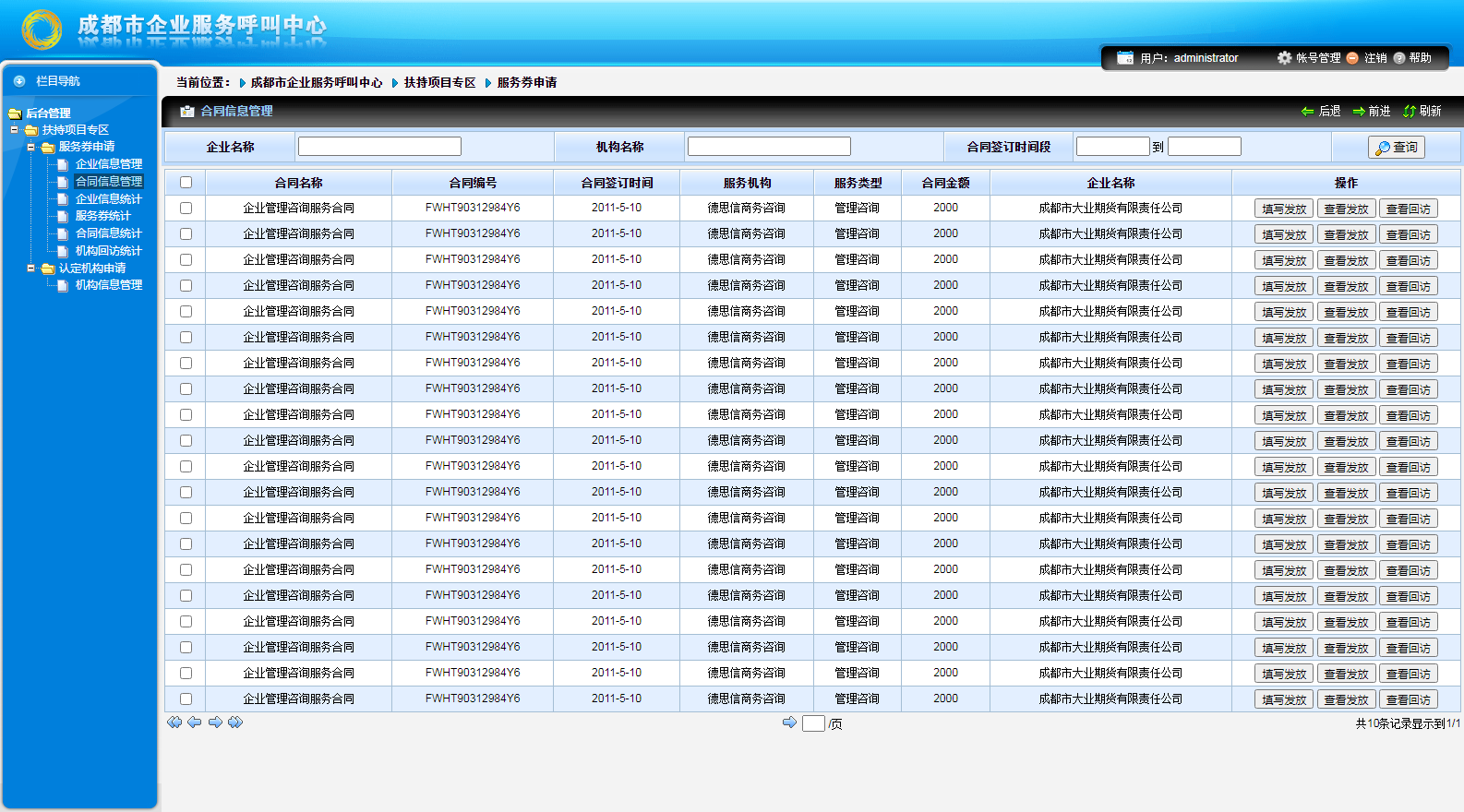Click the 帮助 question mark icon
This screenshot has height=812, width=1464.
coord(1399,58)
